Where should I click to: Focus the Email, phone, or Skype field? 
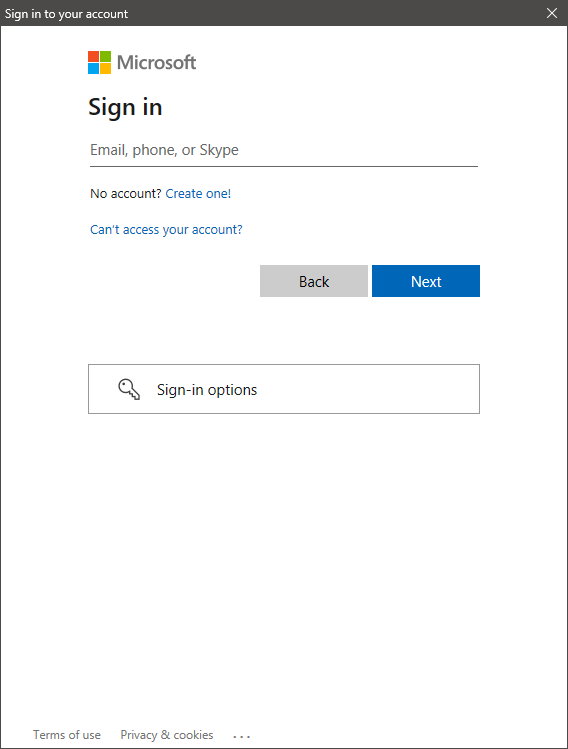point(284,150)
